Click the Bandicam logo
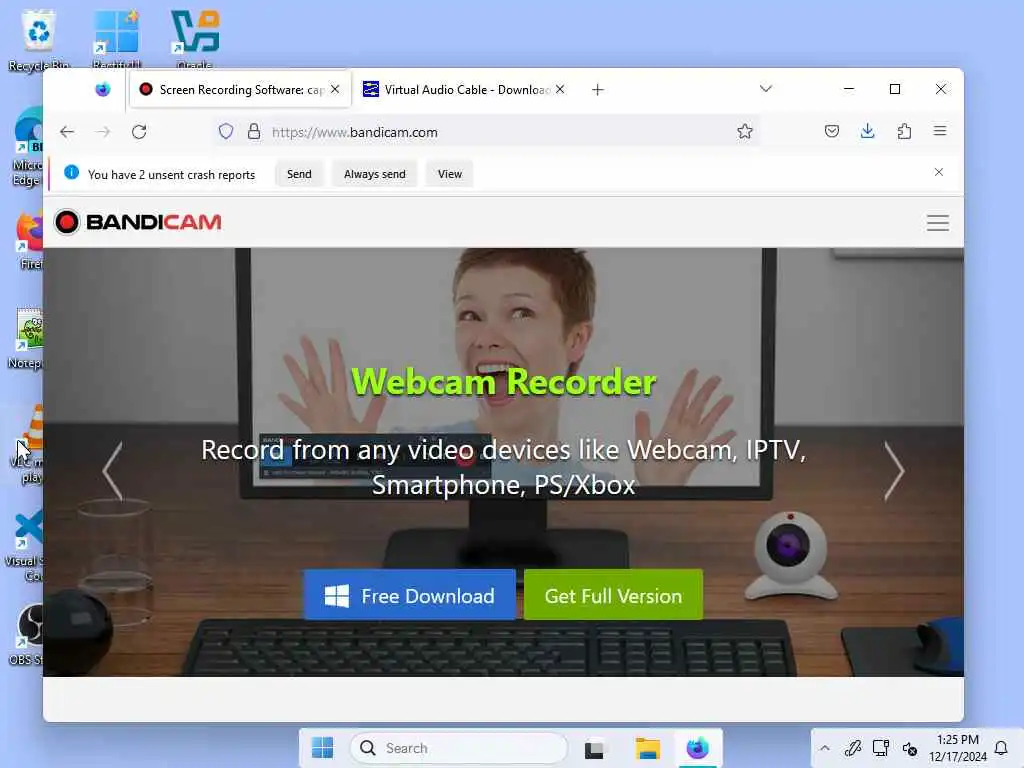 (x=138, y=222)
